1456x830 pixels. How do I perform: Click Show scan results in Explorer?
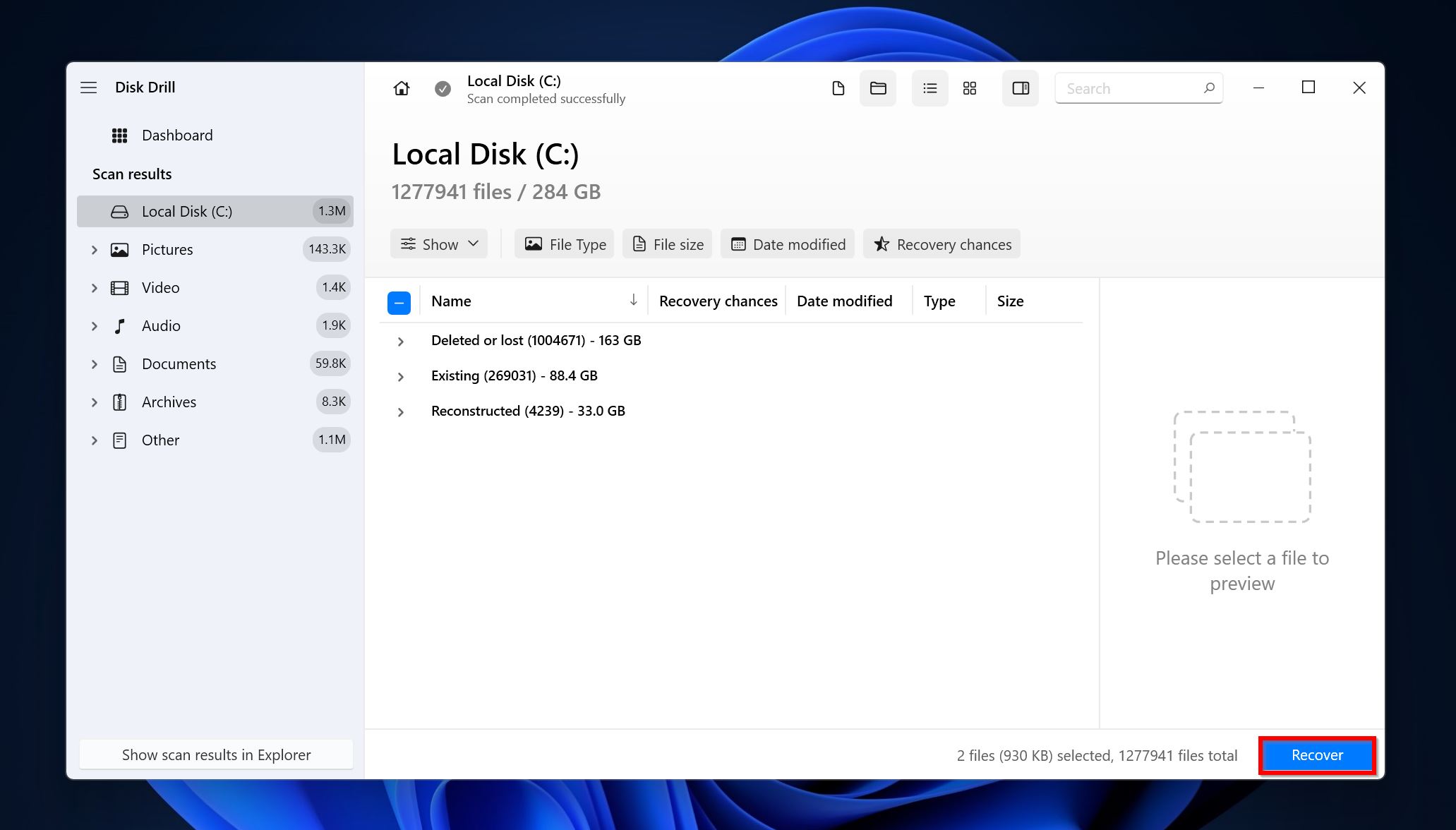pos(216,754)
